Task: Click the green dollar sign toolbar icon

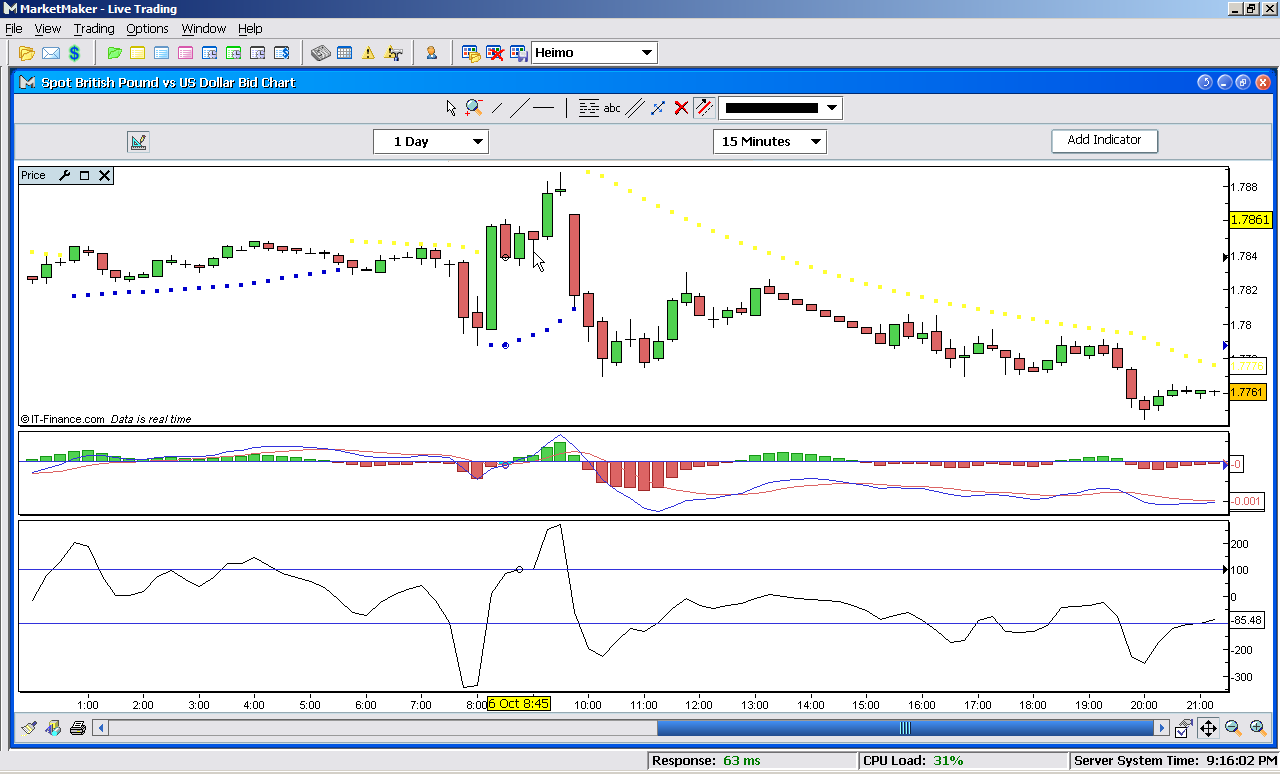Action: pos(74,53)
